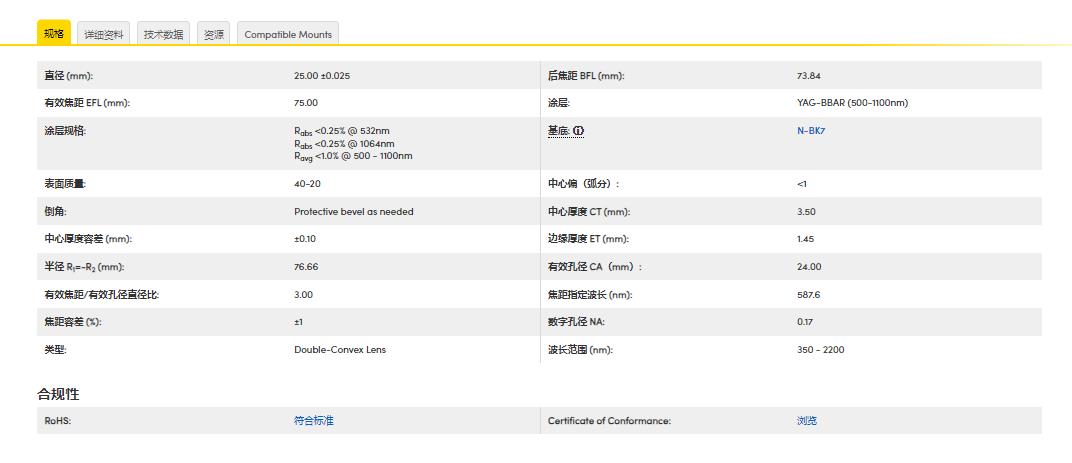Screen dimensions: 1072x463
Task: Click the 符合标准 RoHS link
Action: pos(314,421)
